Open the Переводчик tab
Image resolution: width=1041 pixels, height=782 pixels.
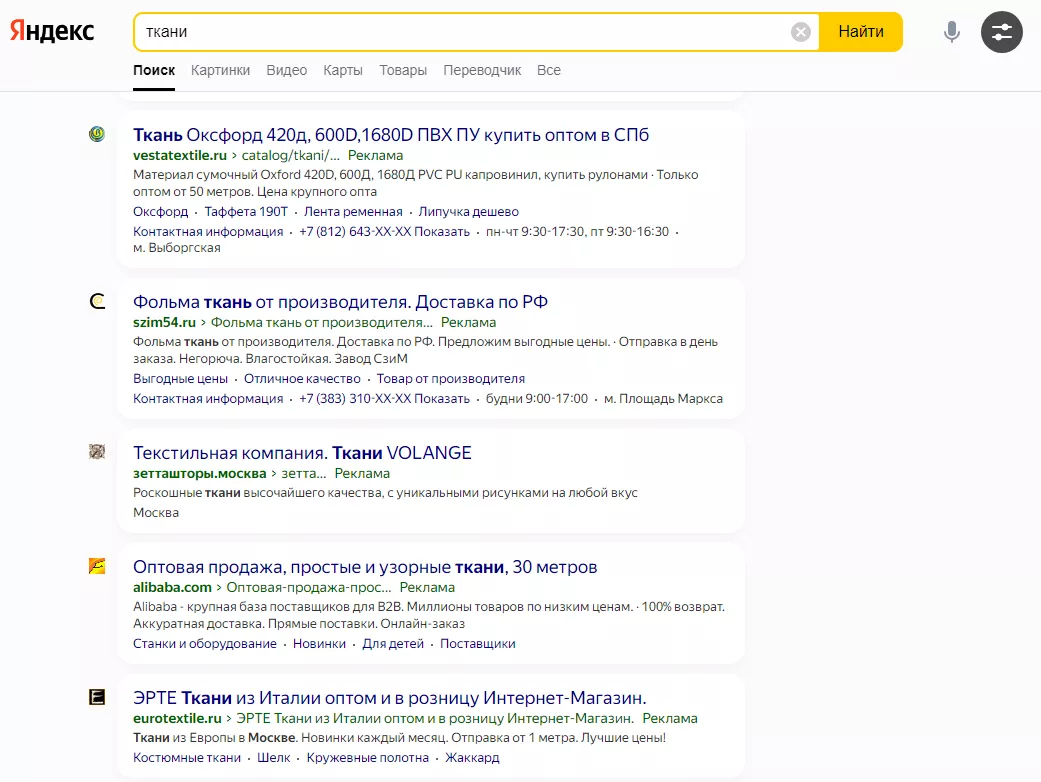[482, 70]
